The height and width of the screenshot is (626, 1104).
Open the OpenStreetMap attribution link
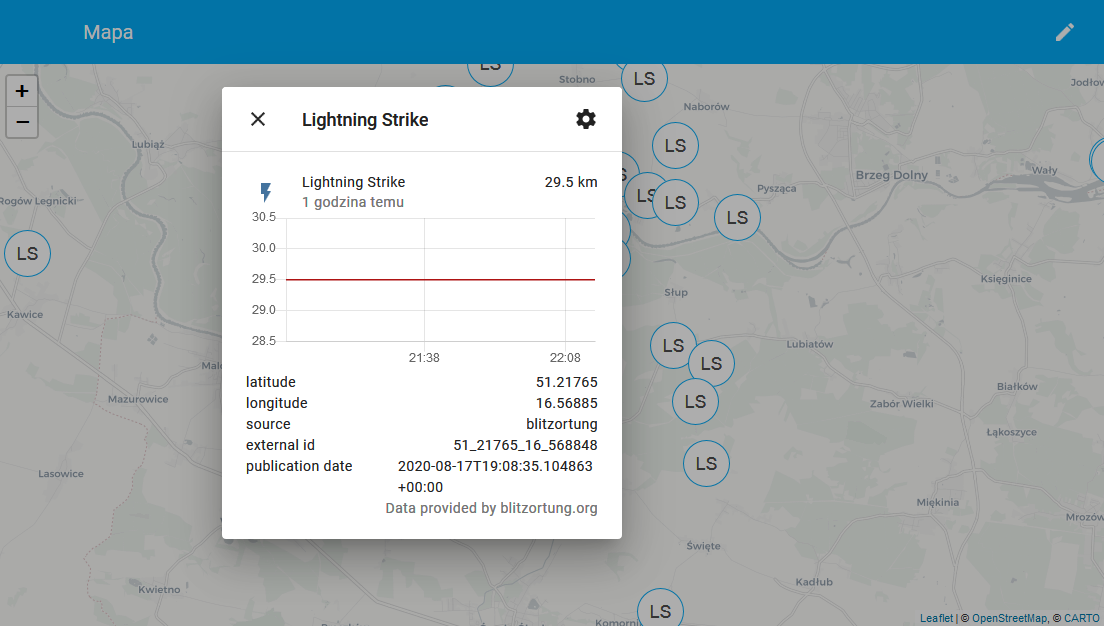[1009, 618]
